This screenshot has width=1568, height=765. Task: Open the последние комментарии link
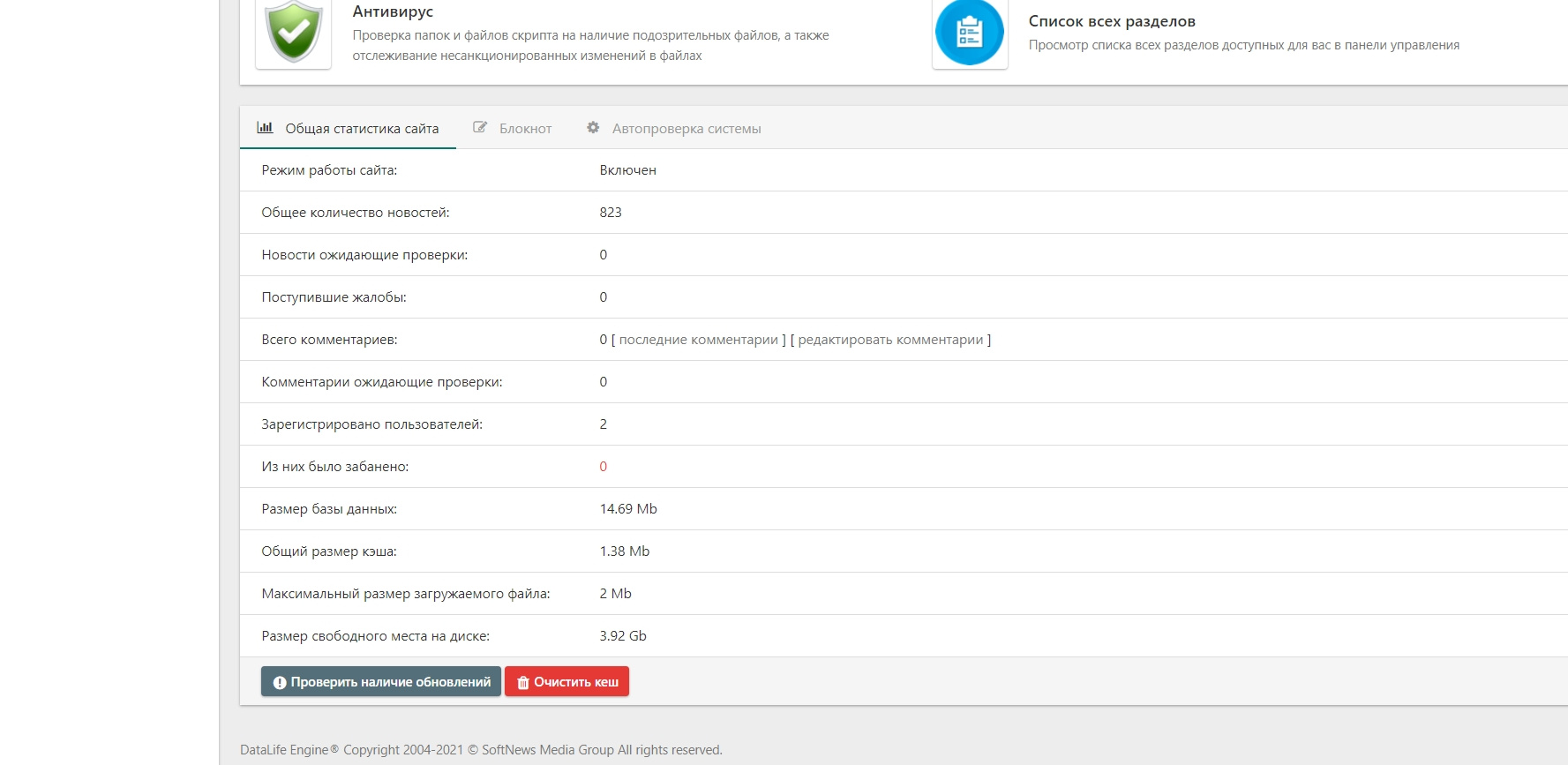699,340
